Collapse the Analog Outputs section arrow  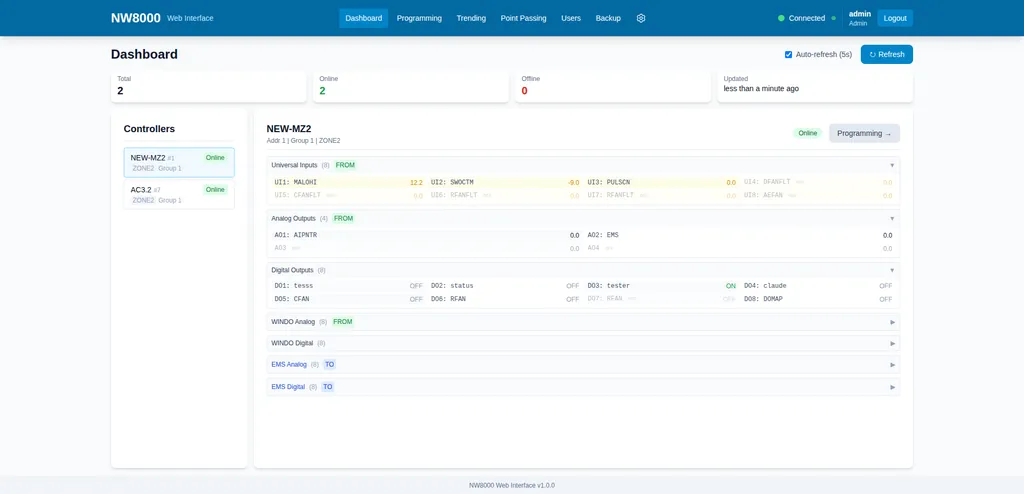pos(892,218)
